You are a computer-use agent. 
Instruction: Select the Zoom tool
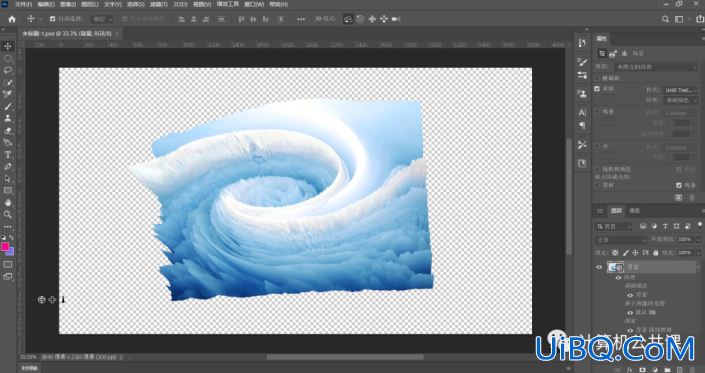(8, 214)
